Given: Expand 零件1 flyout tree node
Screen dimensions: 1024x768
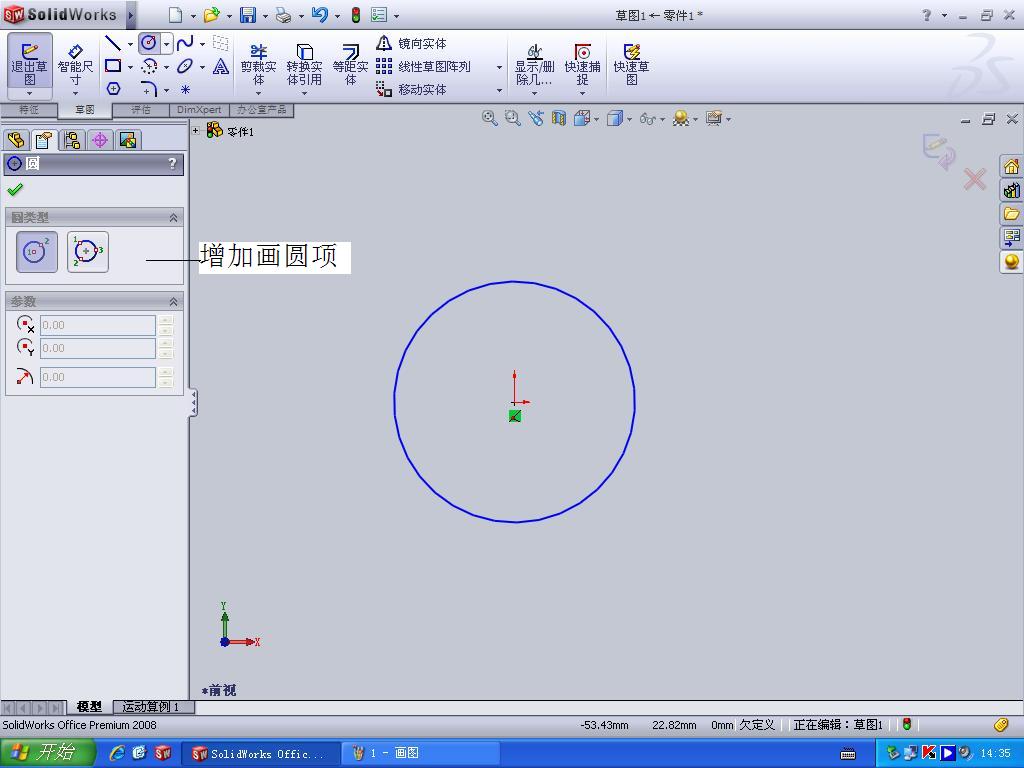Looking at the screenshot, I should (195, 131).
